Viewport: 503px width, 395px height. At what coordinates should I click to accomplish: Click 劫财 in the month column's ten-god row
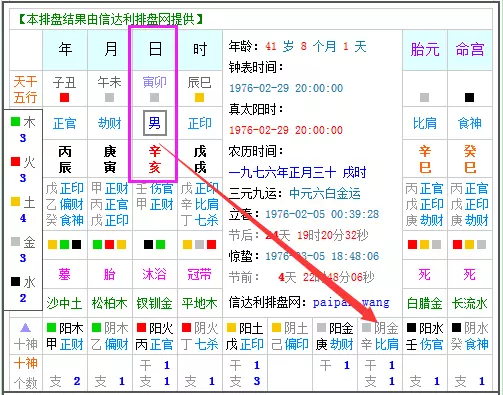tap(110, 123)
